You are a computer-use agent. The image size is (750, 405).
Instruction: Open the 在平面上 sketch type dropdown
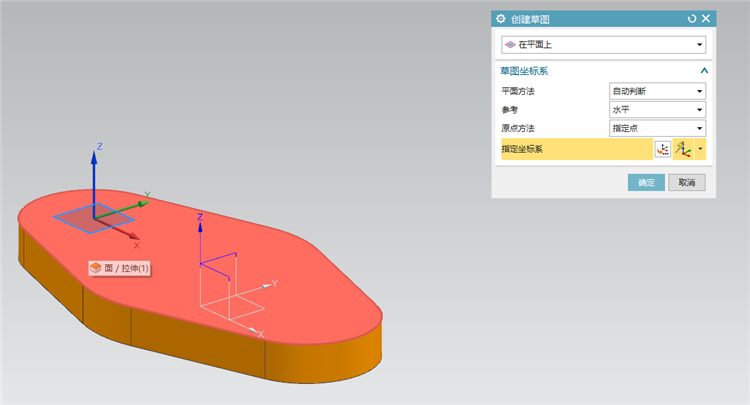[x=603, y=44]
